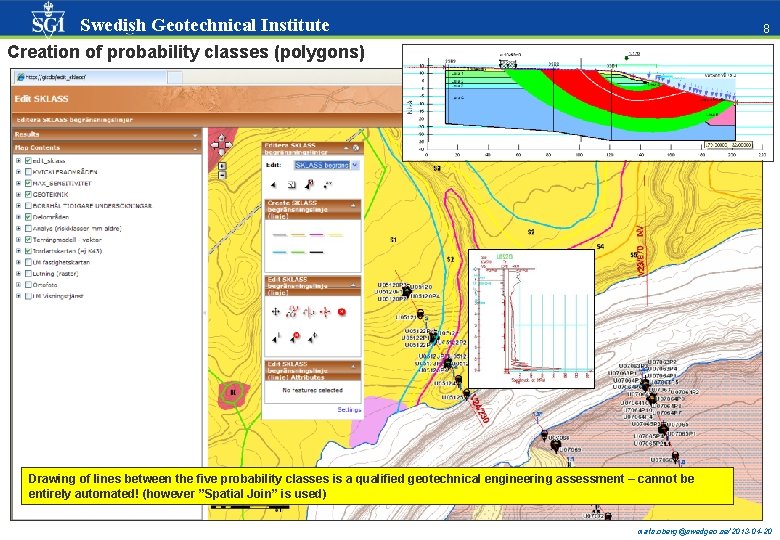Click the 'No features selected' text

(x=312, y=390)
